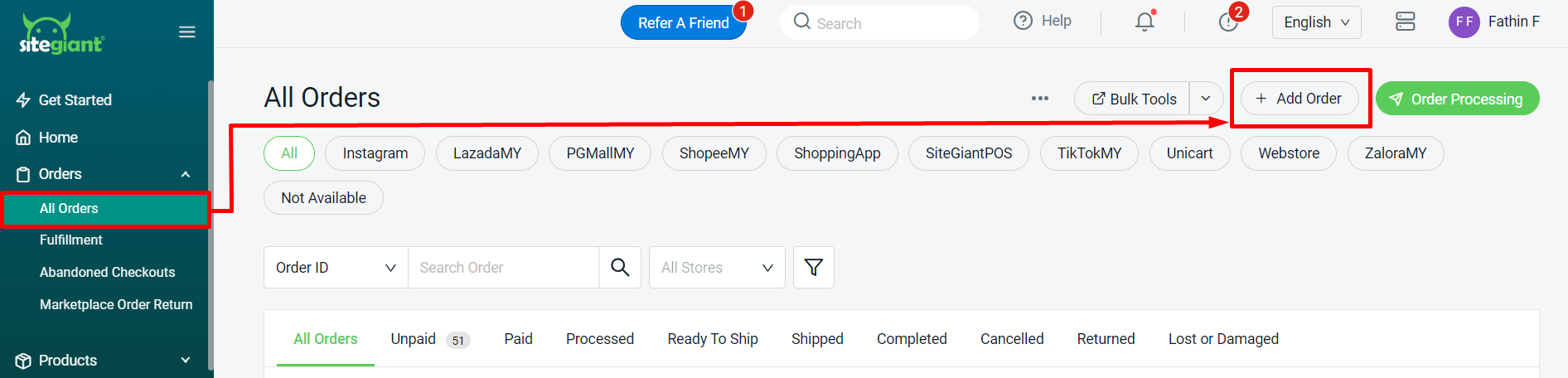Open the All Stores dropdown
1568x378 pixels.
click(x=717, y=267)
